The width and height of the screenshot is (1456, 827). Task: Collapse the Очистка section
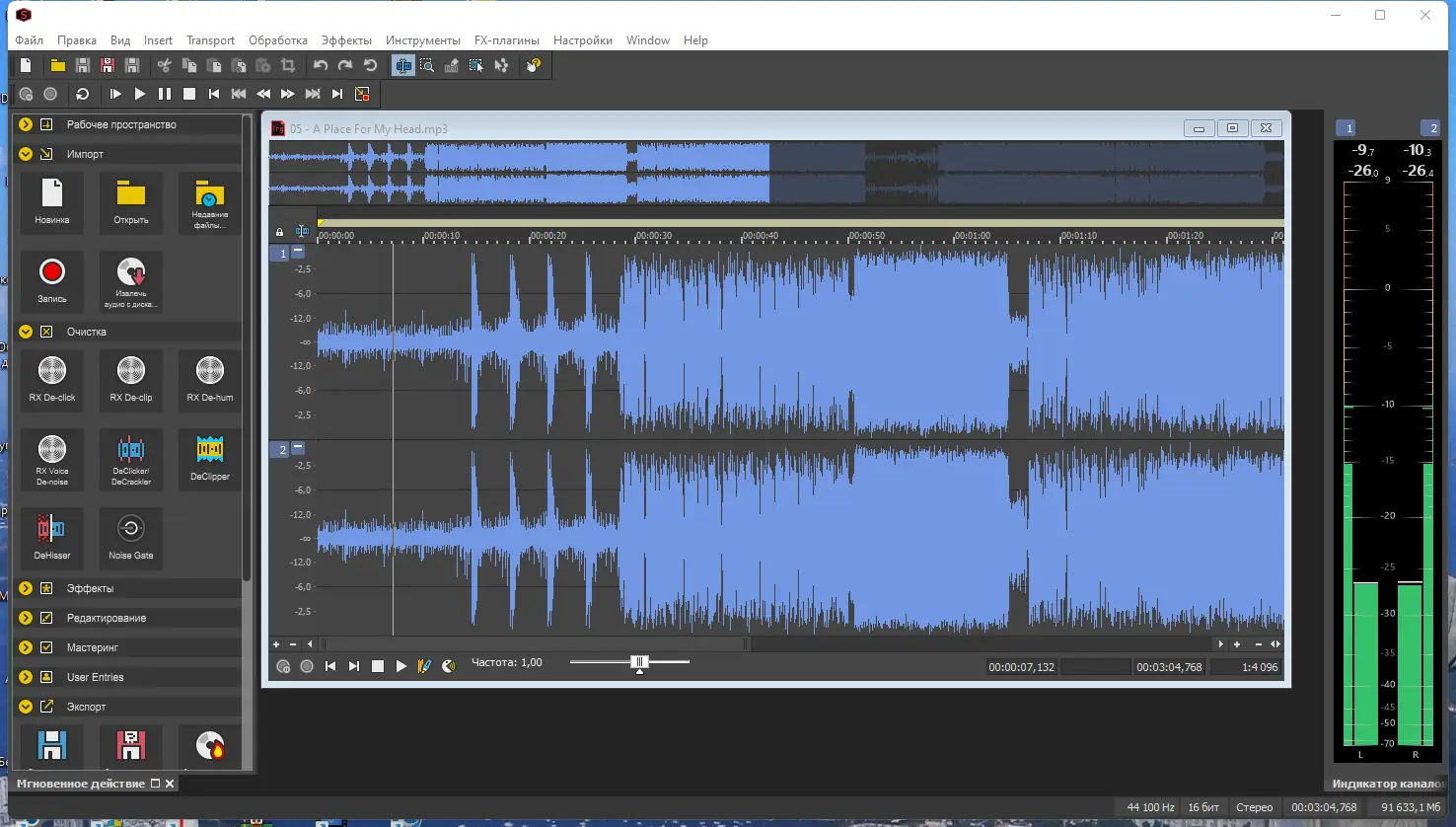pyautogui.click(x=26, y=332)
